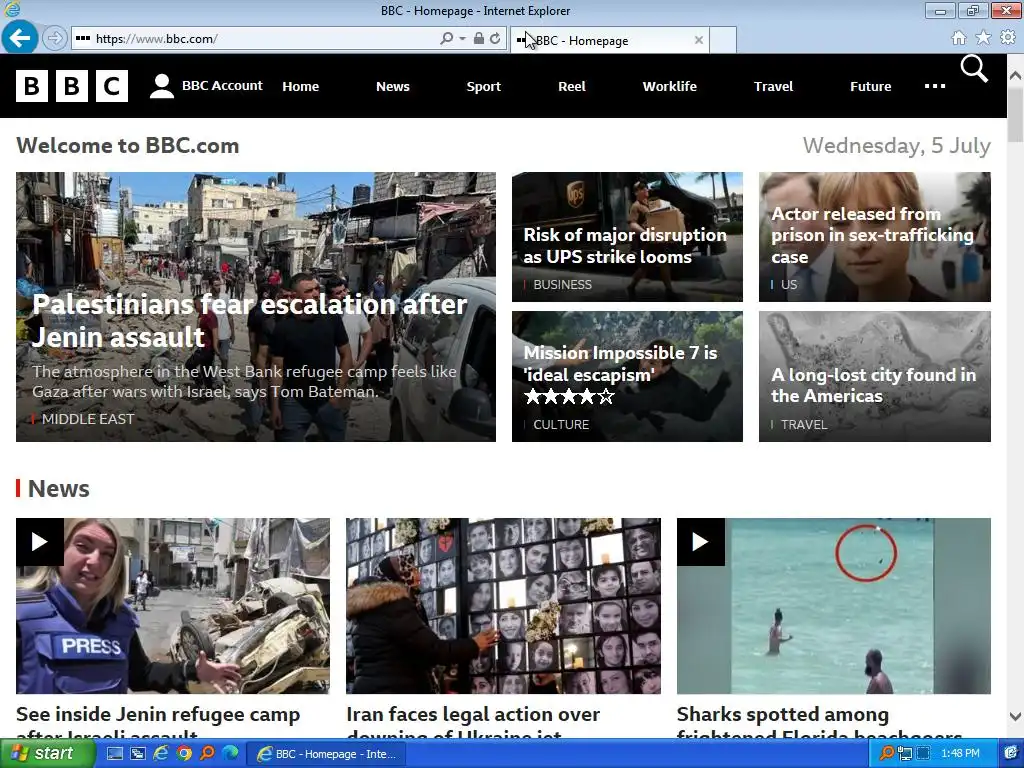Screen dimensions: 1024x768
Task: Click the security lock icon in address bar
Action: point(479,39)
